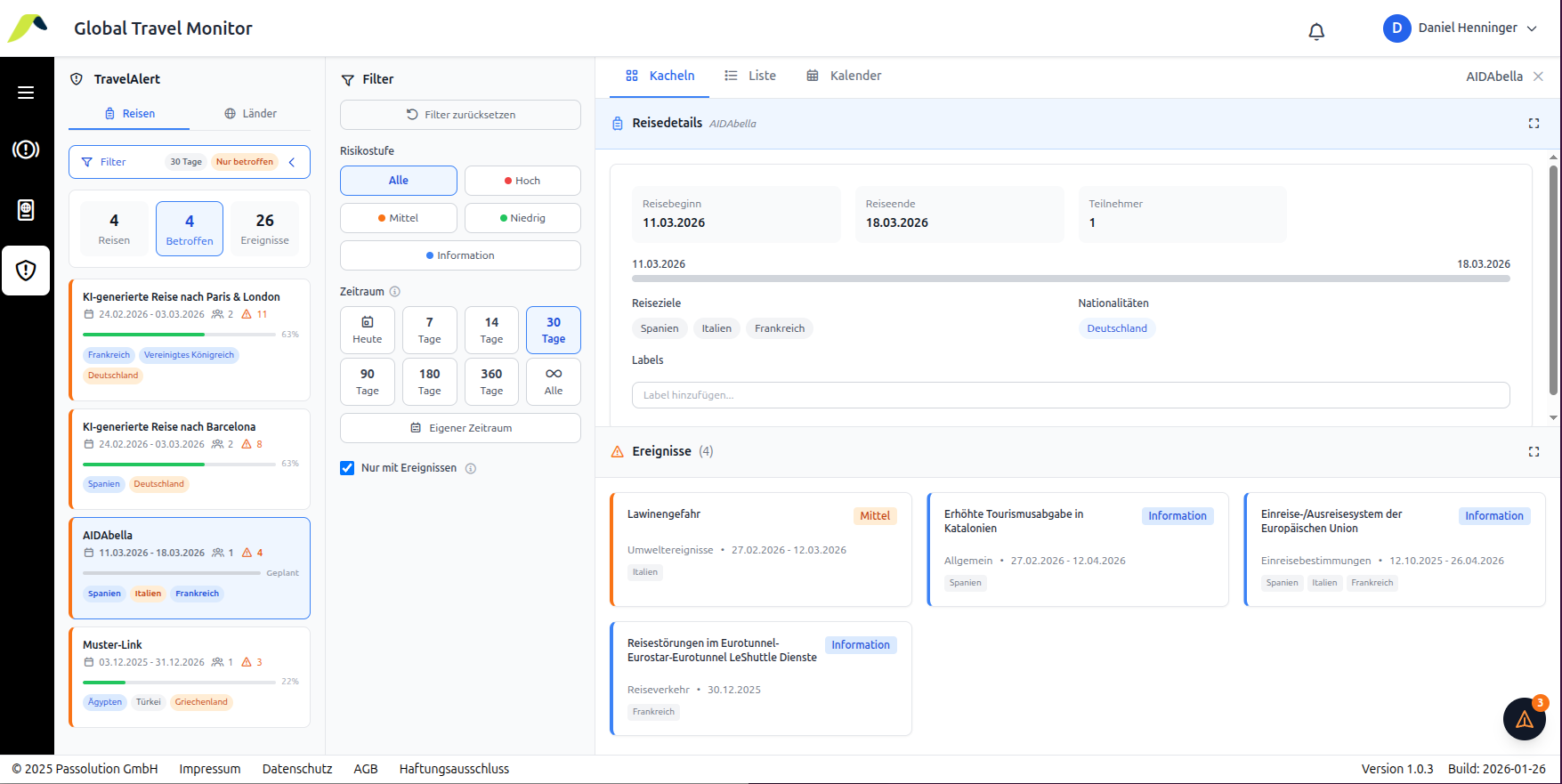Open the Datenschutz footer link
Viewport: 1562px width, 784px height.
(297, 769)
